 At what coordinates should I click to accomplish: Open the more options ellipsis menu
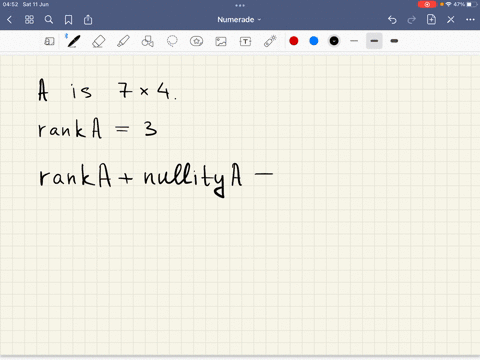click(x=470, y=20)
